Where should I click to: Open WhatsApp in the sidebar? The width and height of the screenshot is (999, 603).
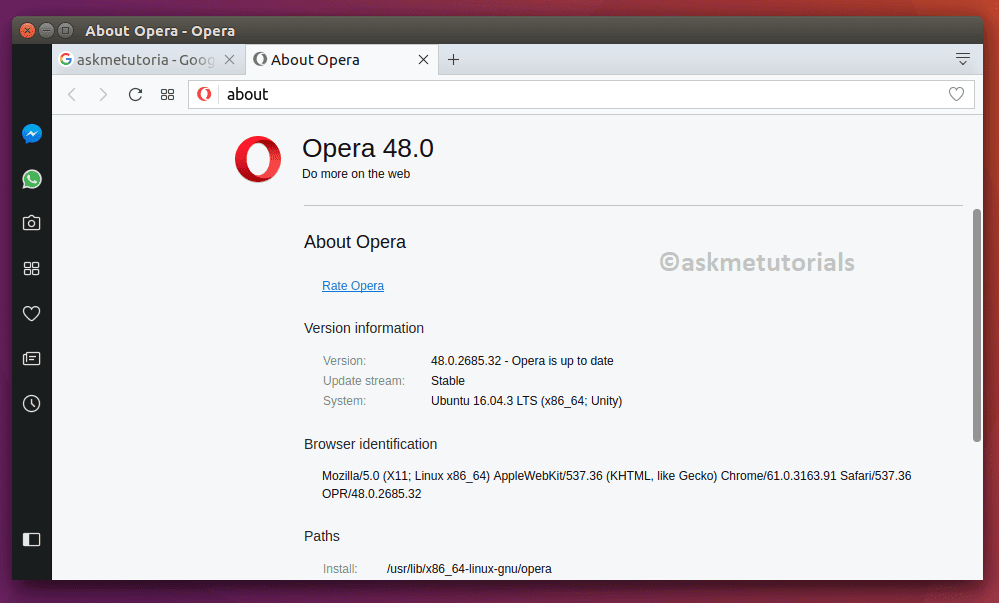32,179
